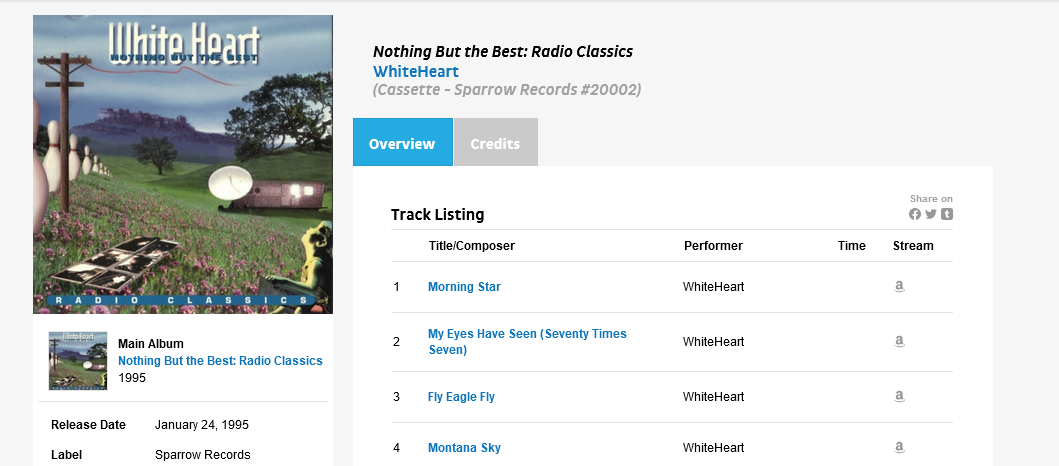Click the Time column header
Screen dimensions: 1059x466
click(x=852, y=246)
